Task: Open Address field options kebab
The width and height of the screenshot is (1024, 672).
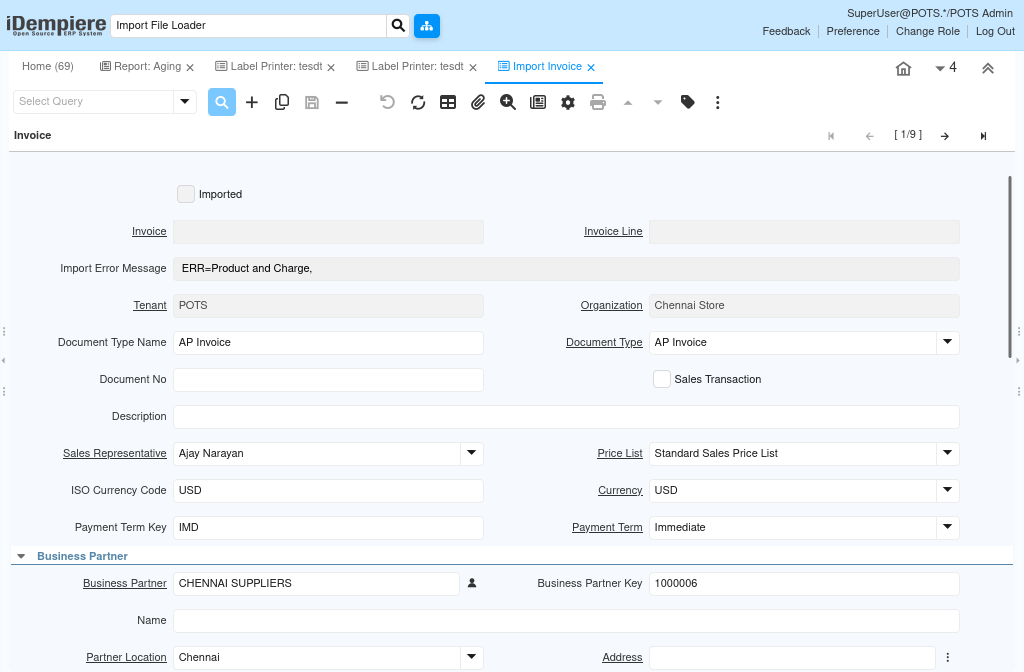Action: (948, 658)
